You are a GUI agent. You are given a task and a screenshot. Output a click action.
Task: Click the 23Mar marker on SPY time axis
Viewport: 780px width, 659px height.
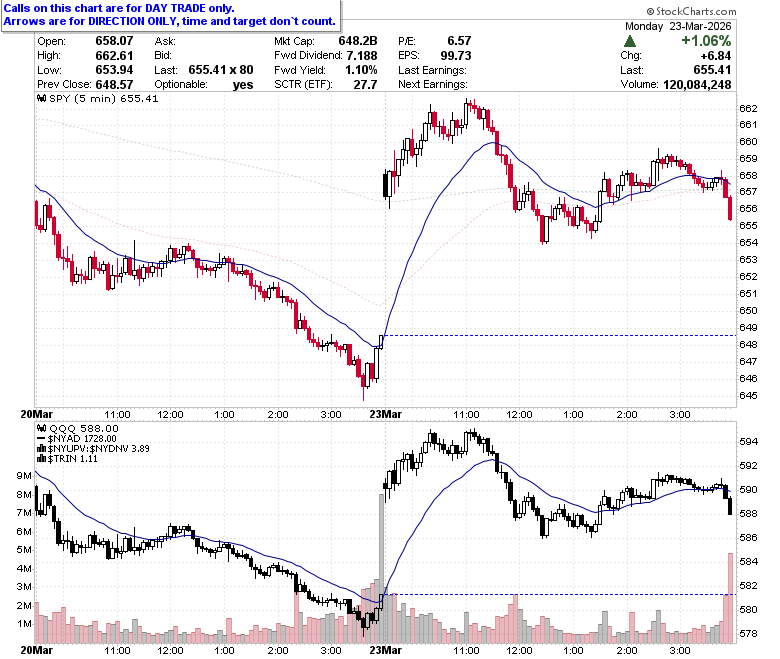[x=386, y=414]
